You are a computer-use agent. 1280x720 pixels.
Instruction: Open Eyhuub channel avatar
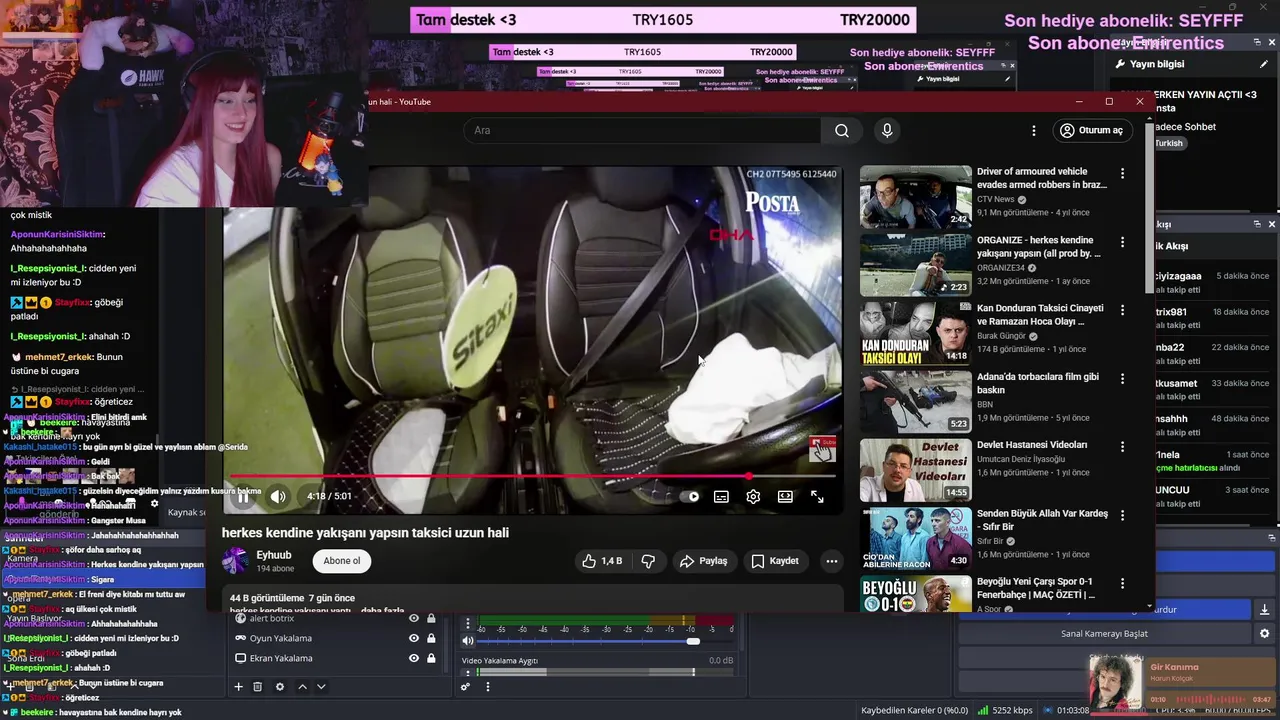point(235,560)
